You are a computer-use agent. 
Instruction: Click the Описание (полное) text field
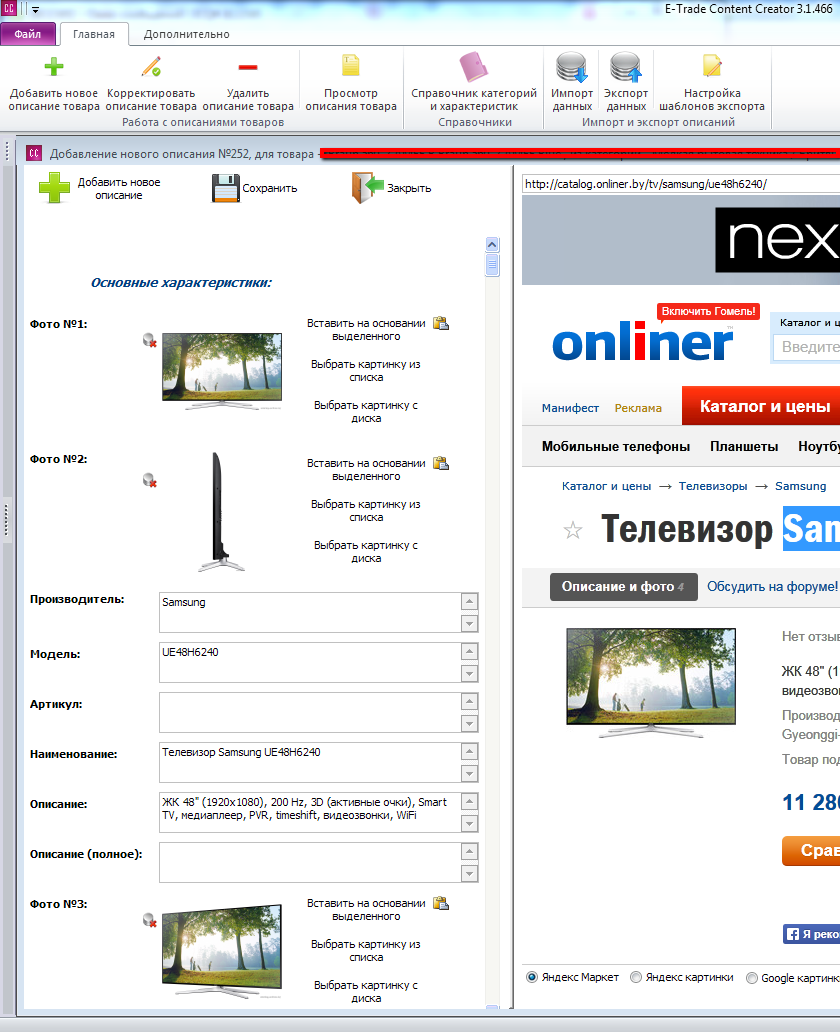(x=310, y=863)
